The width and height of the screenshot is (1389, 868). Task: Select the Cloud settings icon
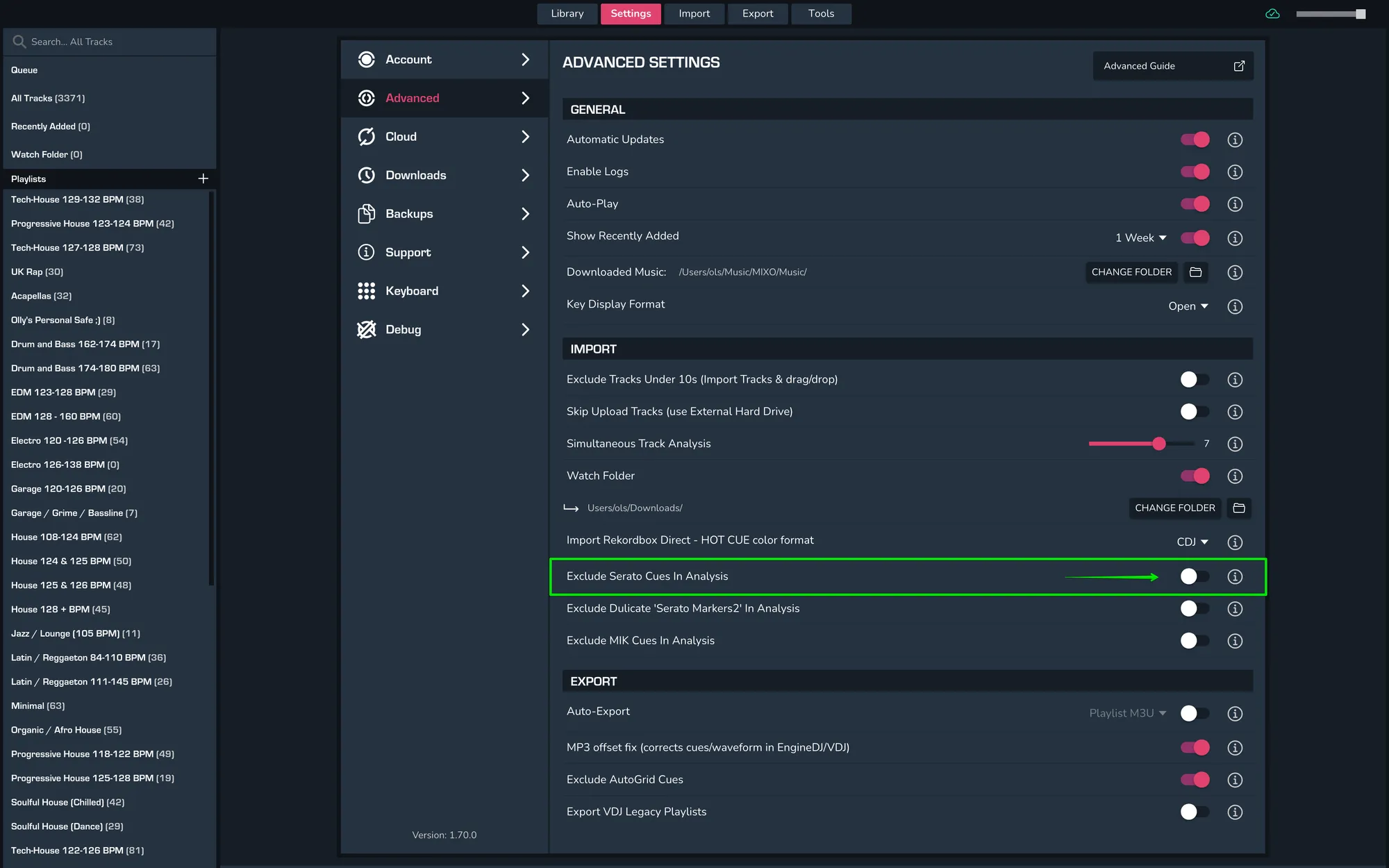click(366, 136)
